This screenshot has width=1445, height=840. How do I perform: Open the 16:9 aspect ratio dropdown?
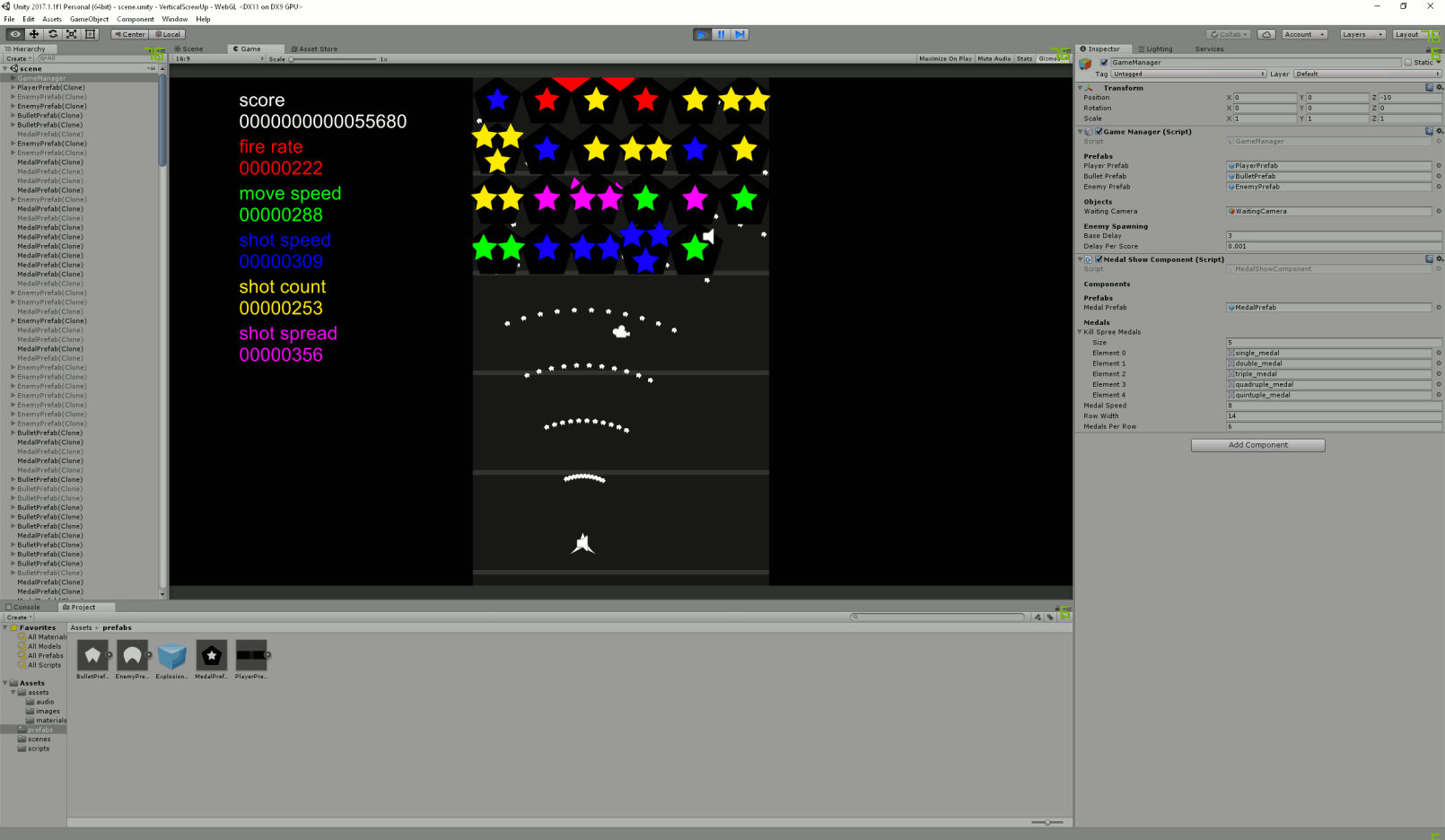pos(220,59)
